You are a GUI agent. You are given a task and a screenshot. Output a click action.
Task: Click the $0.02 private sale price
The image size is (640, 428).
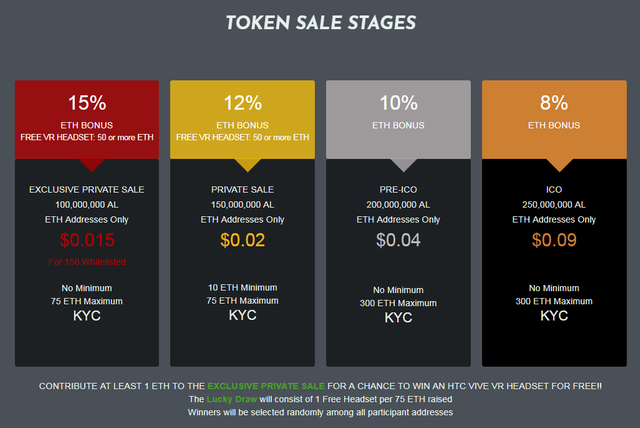coord(242,240)
